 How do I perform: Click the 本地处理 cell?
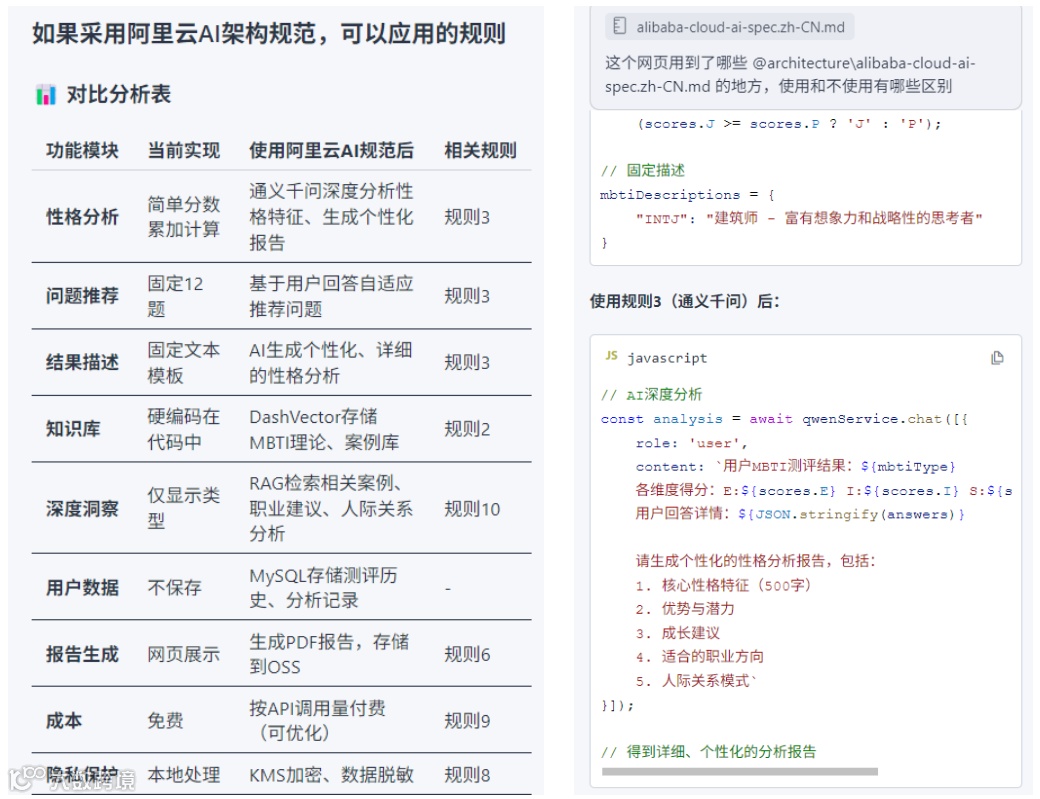tap(184, 774)
